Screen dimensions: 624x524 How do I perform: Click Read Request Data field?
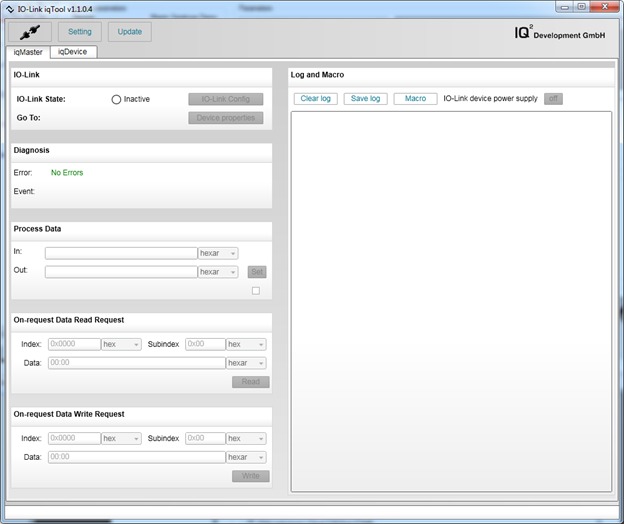(137, 363)
